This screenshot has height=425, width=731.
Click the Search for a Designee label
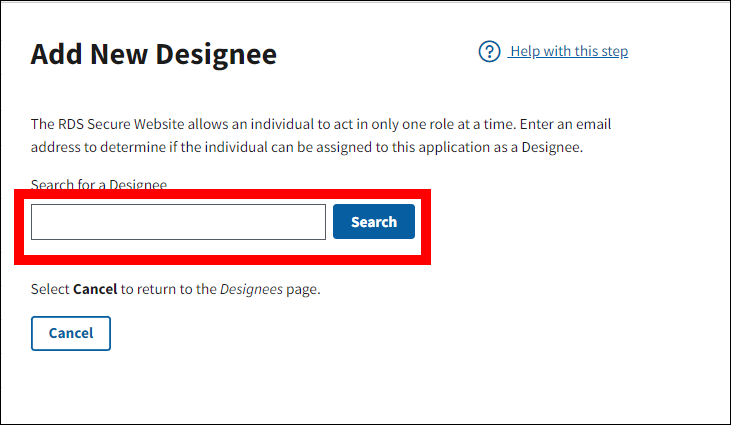[99, 184]
